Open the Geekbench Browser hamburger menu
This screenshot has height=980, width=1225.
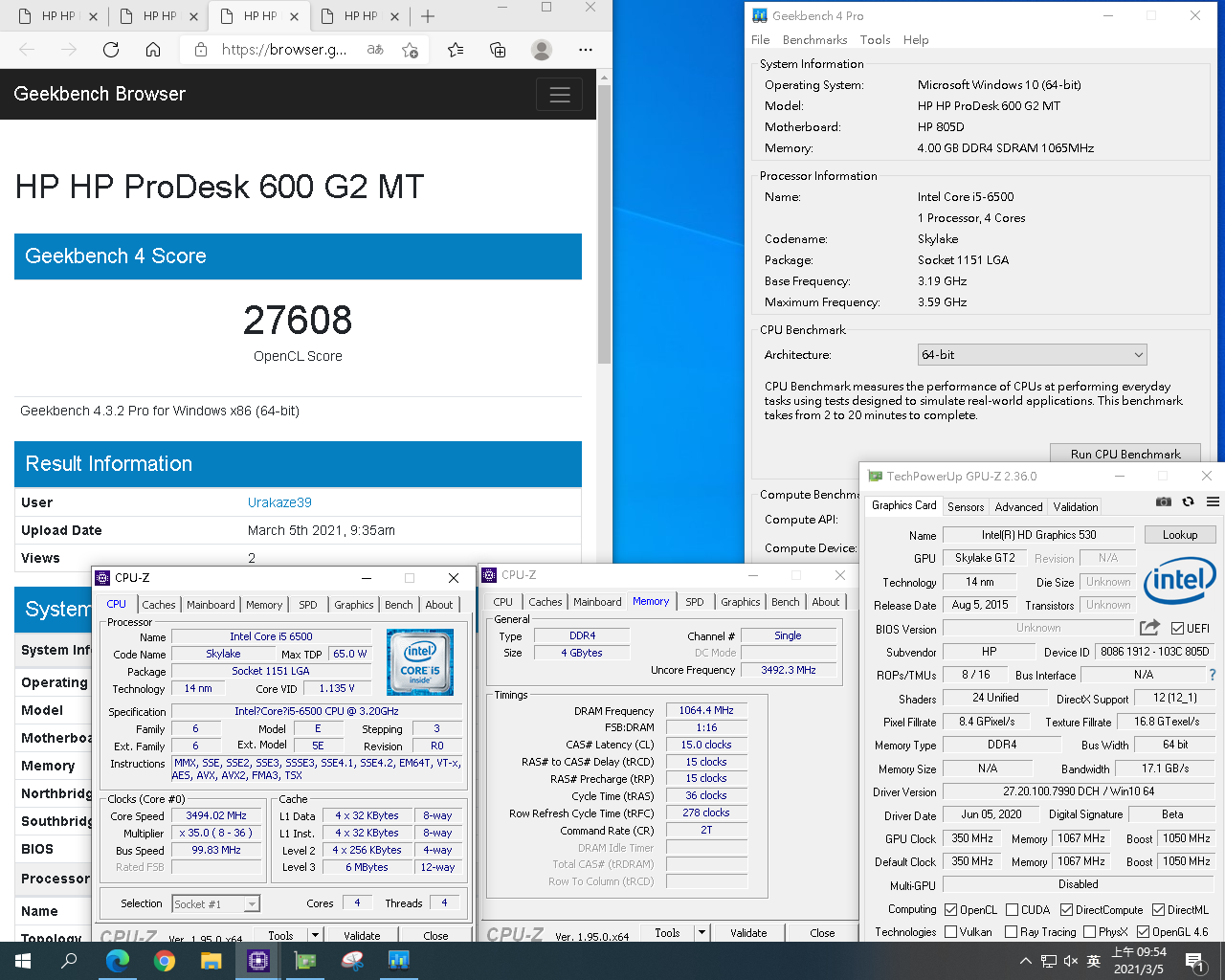click(x=560, y=94)
